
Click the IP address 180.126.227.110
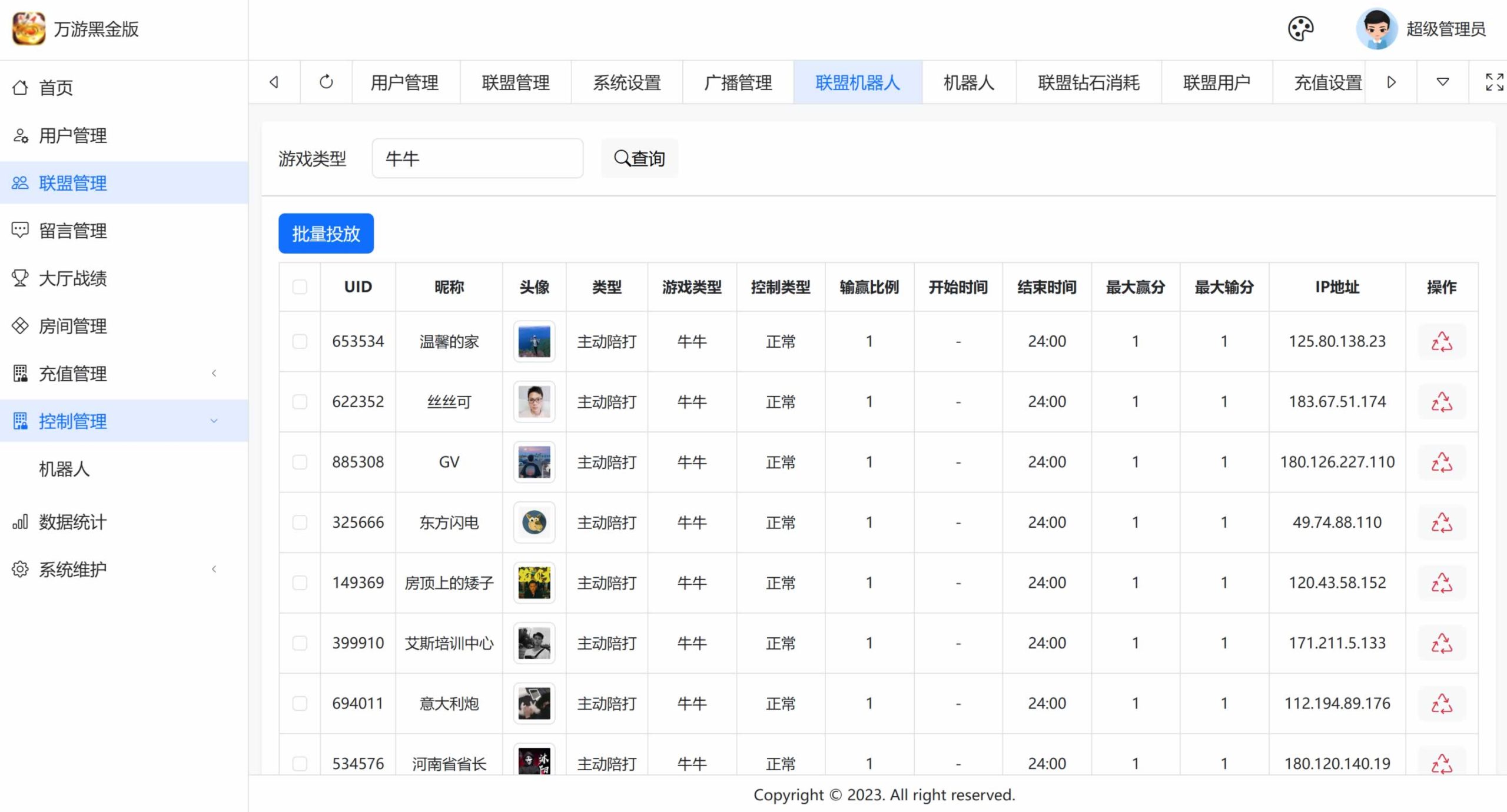(x=1337, y=462)
